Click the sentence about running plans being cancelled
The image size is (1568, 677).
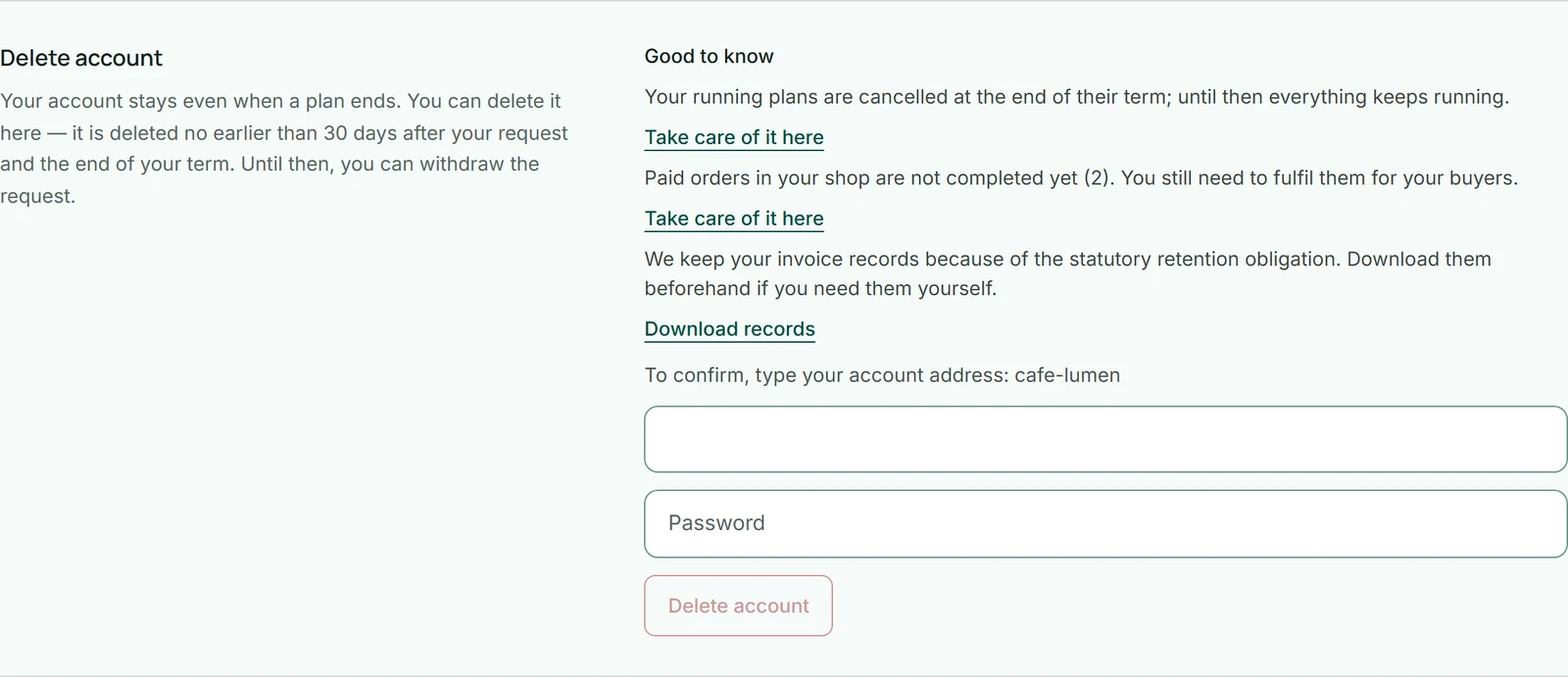[1077, 97]
